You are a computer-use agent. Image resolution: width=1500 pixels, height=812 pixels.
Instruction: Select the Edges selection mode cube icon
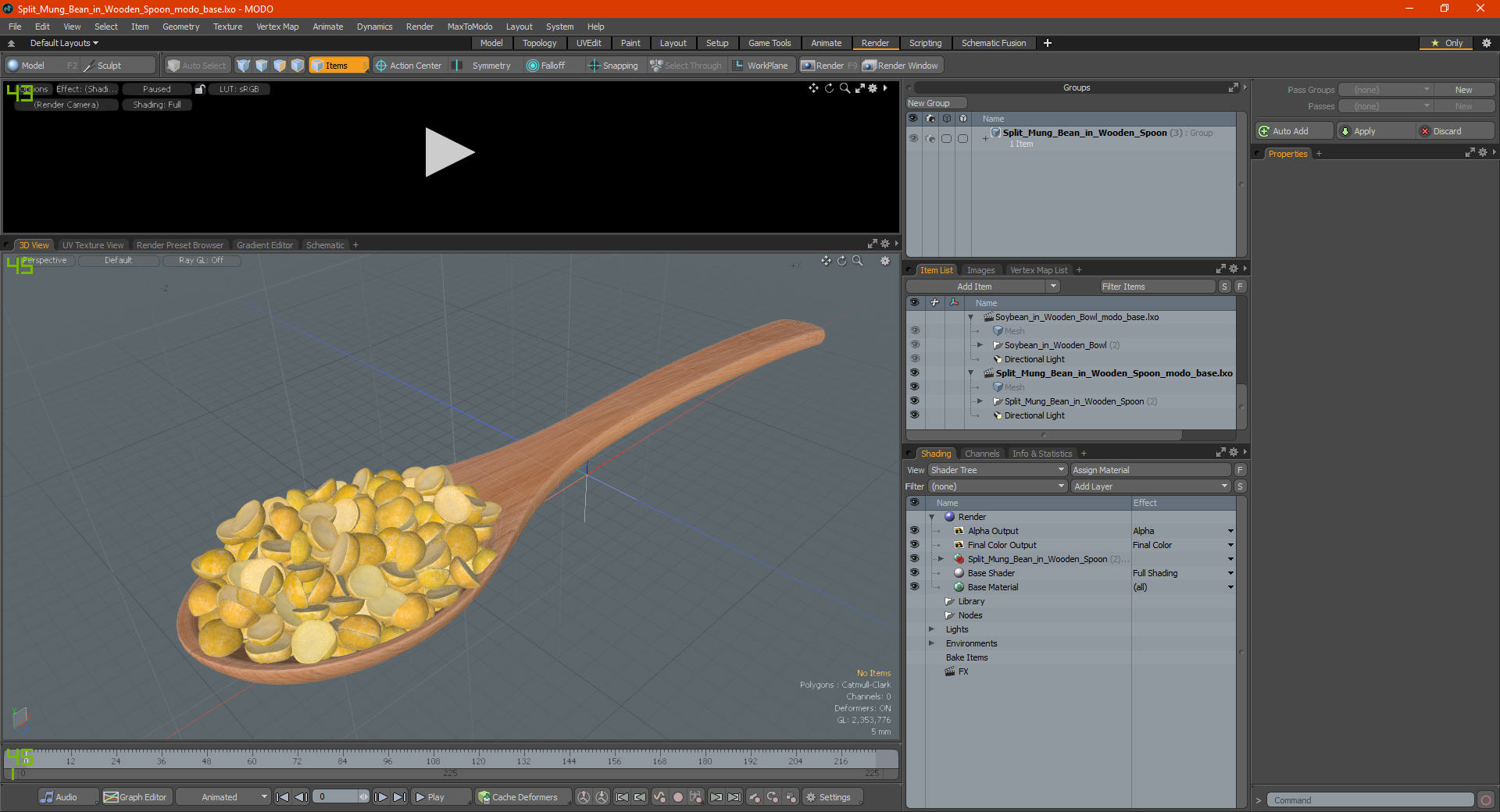pyautogui.click(x=262, y=66)
